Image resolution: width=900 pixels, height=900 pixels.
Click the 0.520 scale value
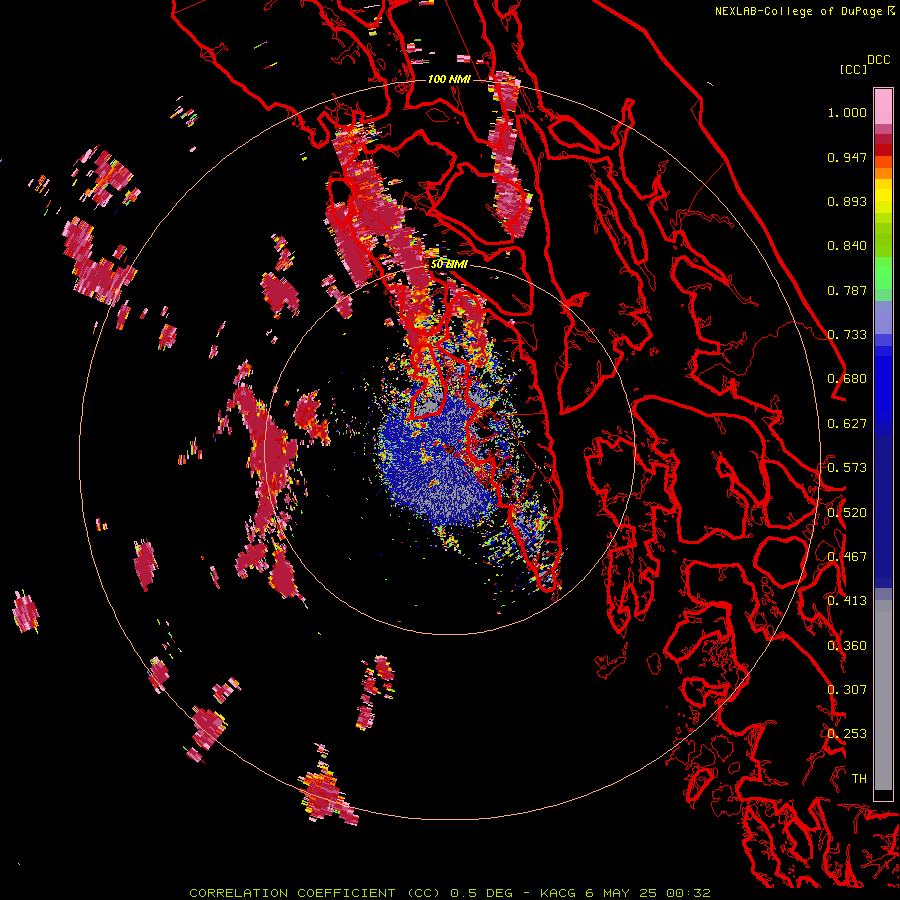847,513
